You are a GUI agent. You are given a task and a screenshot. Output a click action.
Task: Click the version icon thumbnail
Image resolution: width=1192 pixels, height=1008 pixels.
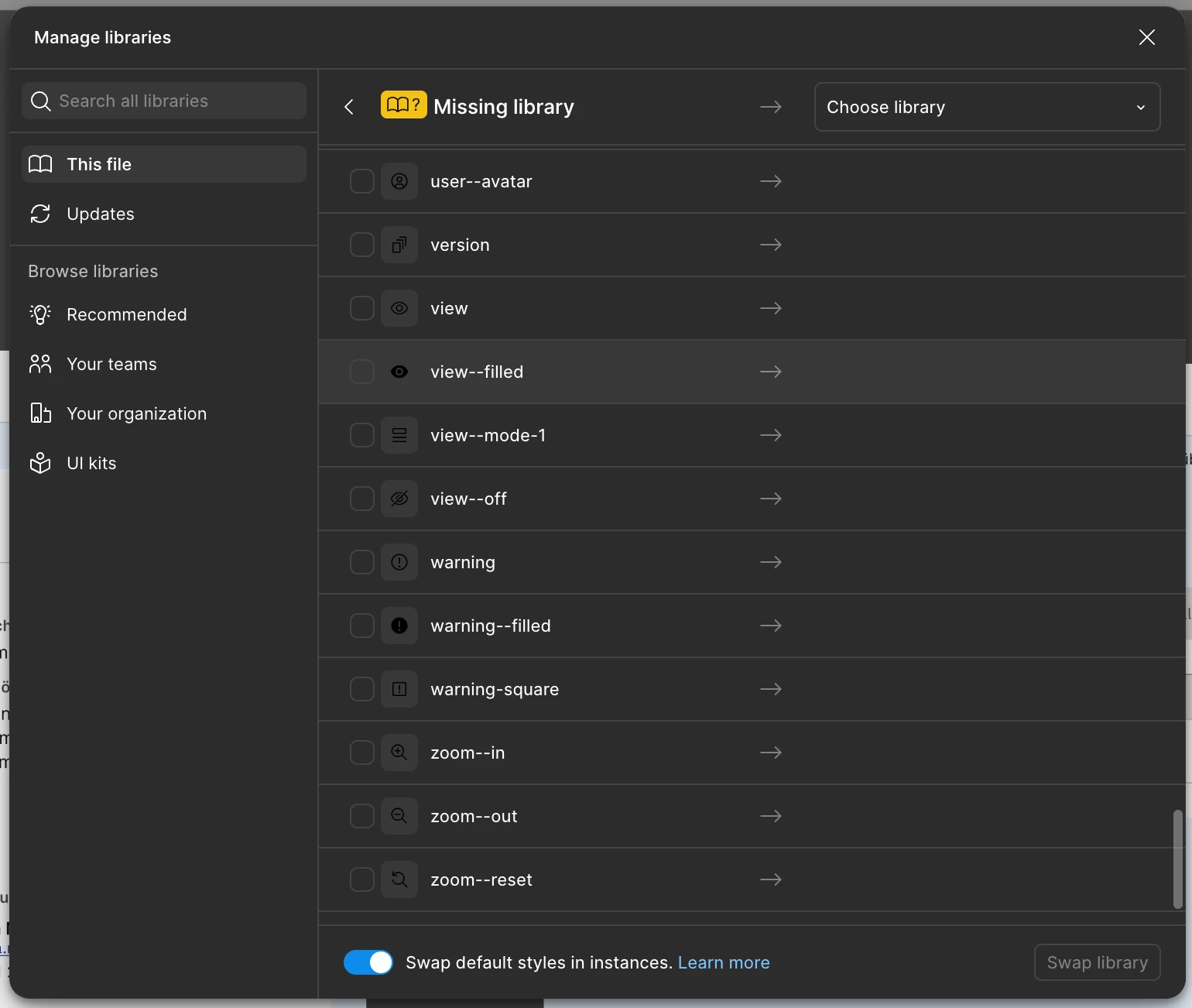[399, 245]
